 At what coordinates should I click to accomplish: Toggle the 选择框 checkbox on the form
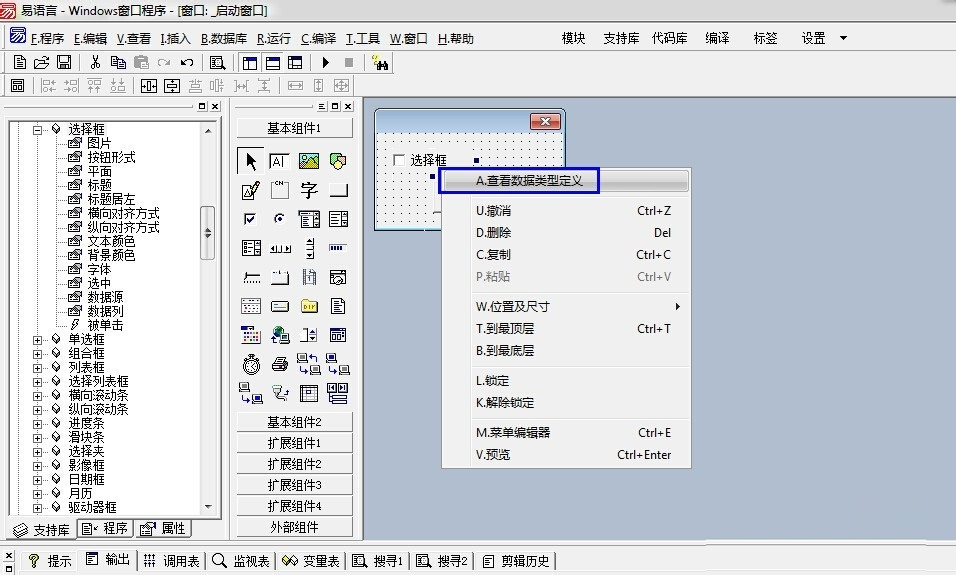399,160
